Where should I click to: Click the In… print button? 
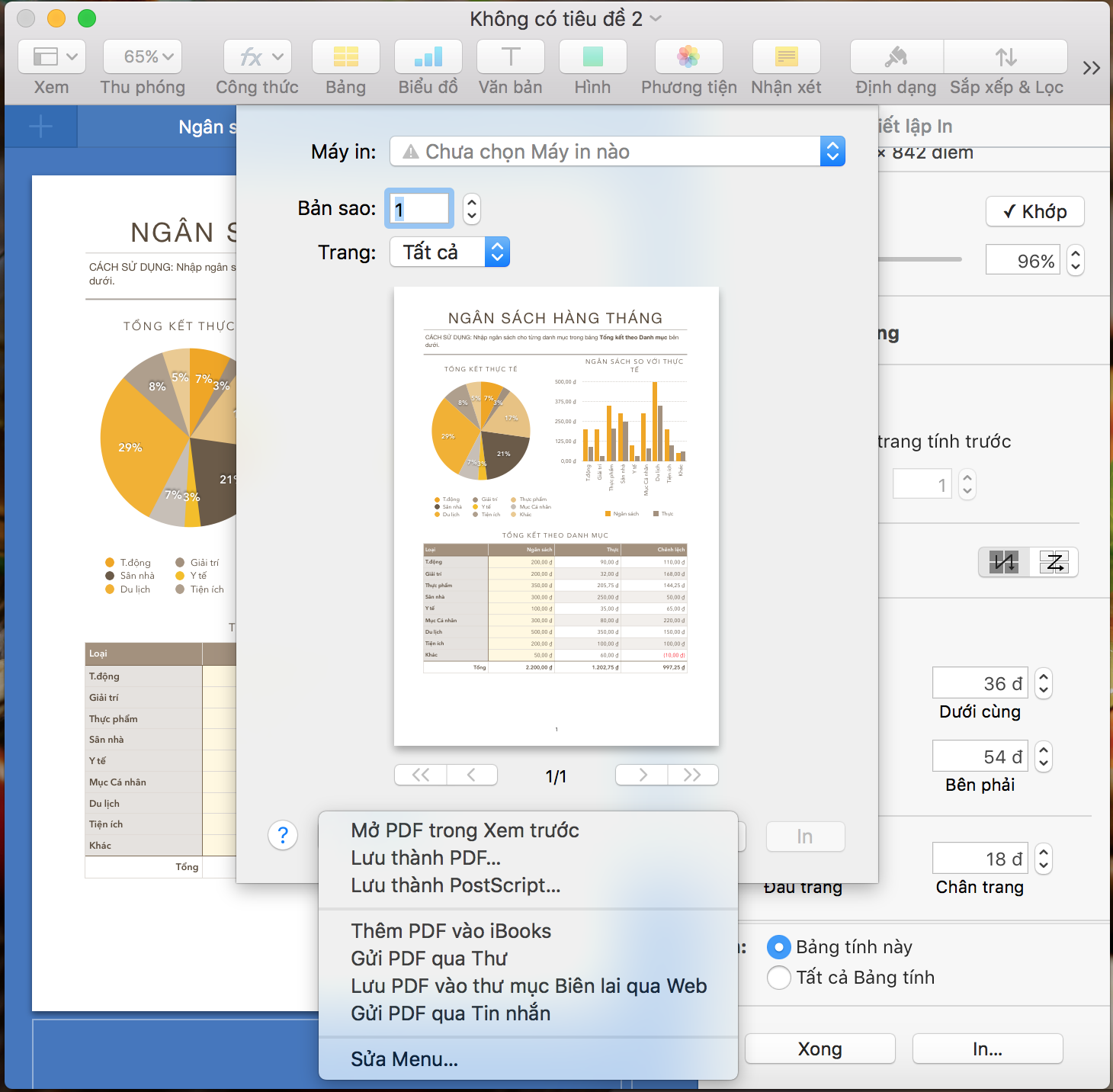pos(988,1049)
